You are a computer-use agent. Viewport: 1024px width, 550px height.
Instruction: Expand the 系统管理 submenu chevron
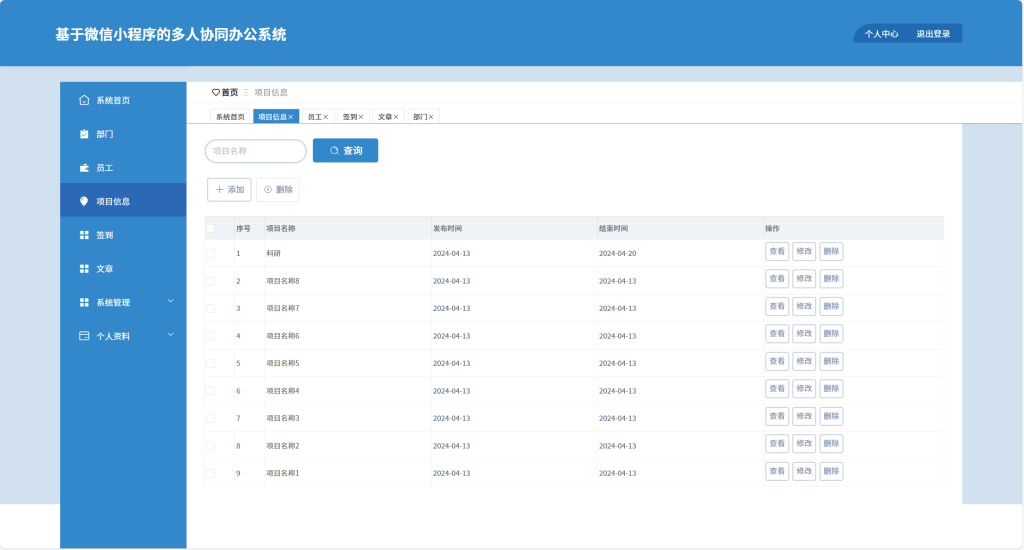170,301
